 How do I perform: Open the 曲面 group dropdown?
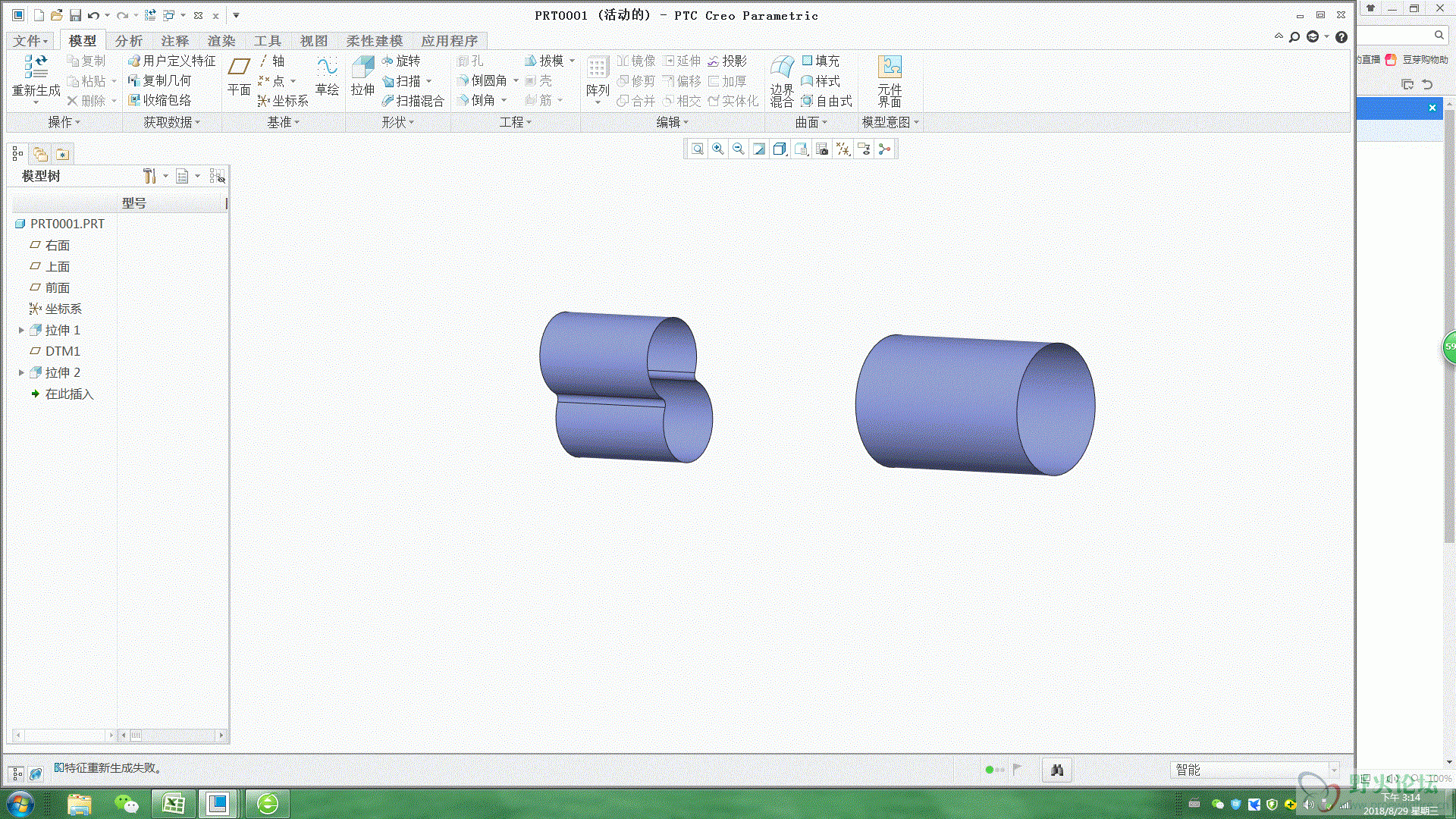(811, 122)
